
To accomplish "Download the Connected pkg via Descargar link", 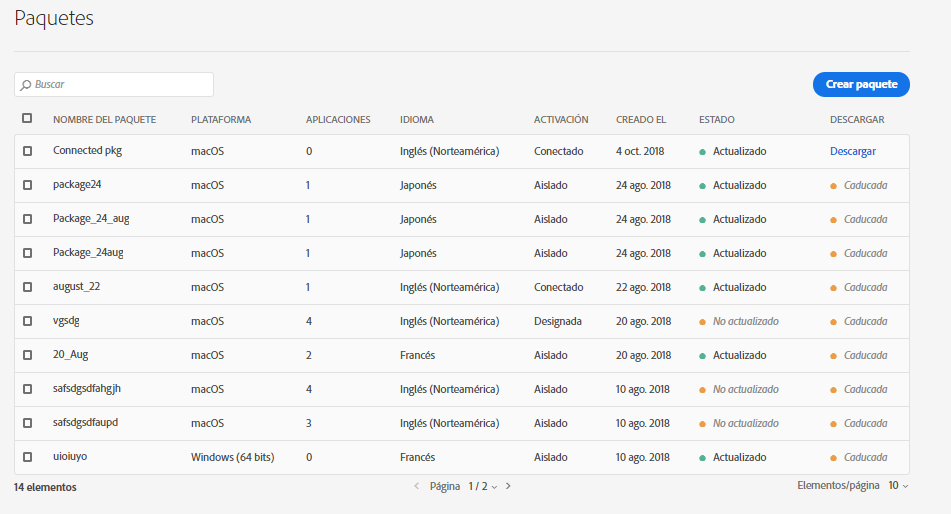I will coord(853,152).
